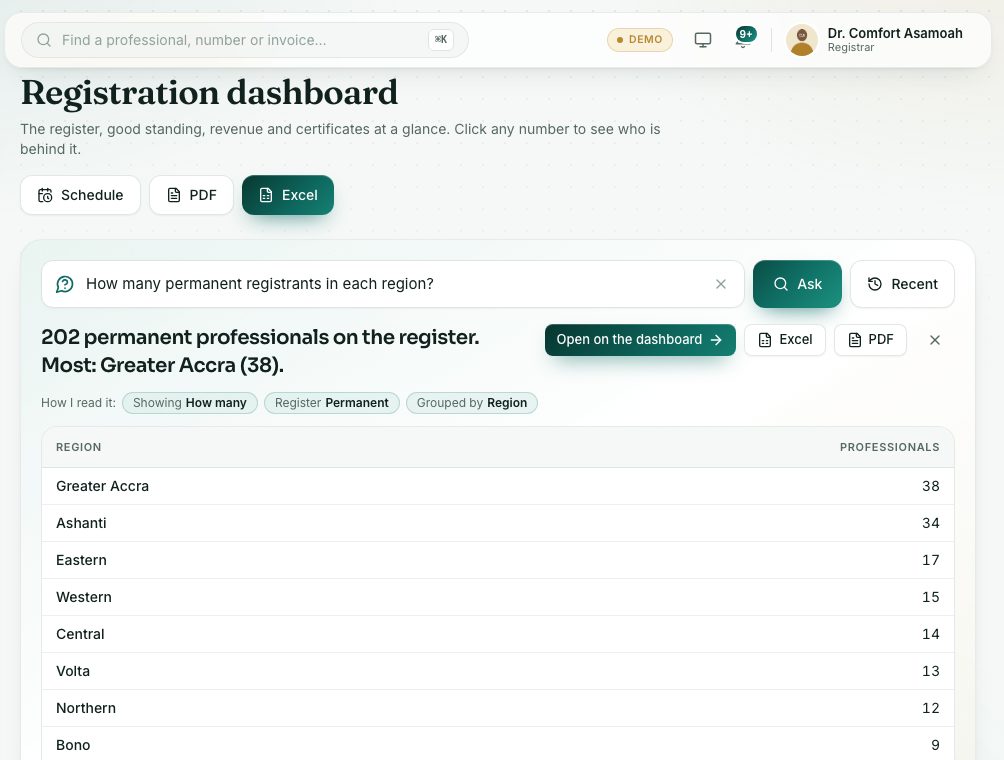Image resolution: width=1004 pixels, height=760 pixels.
Task: Select the Central row
Action: (x=498, y=635)
